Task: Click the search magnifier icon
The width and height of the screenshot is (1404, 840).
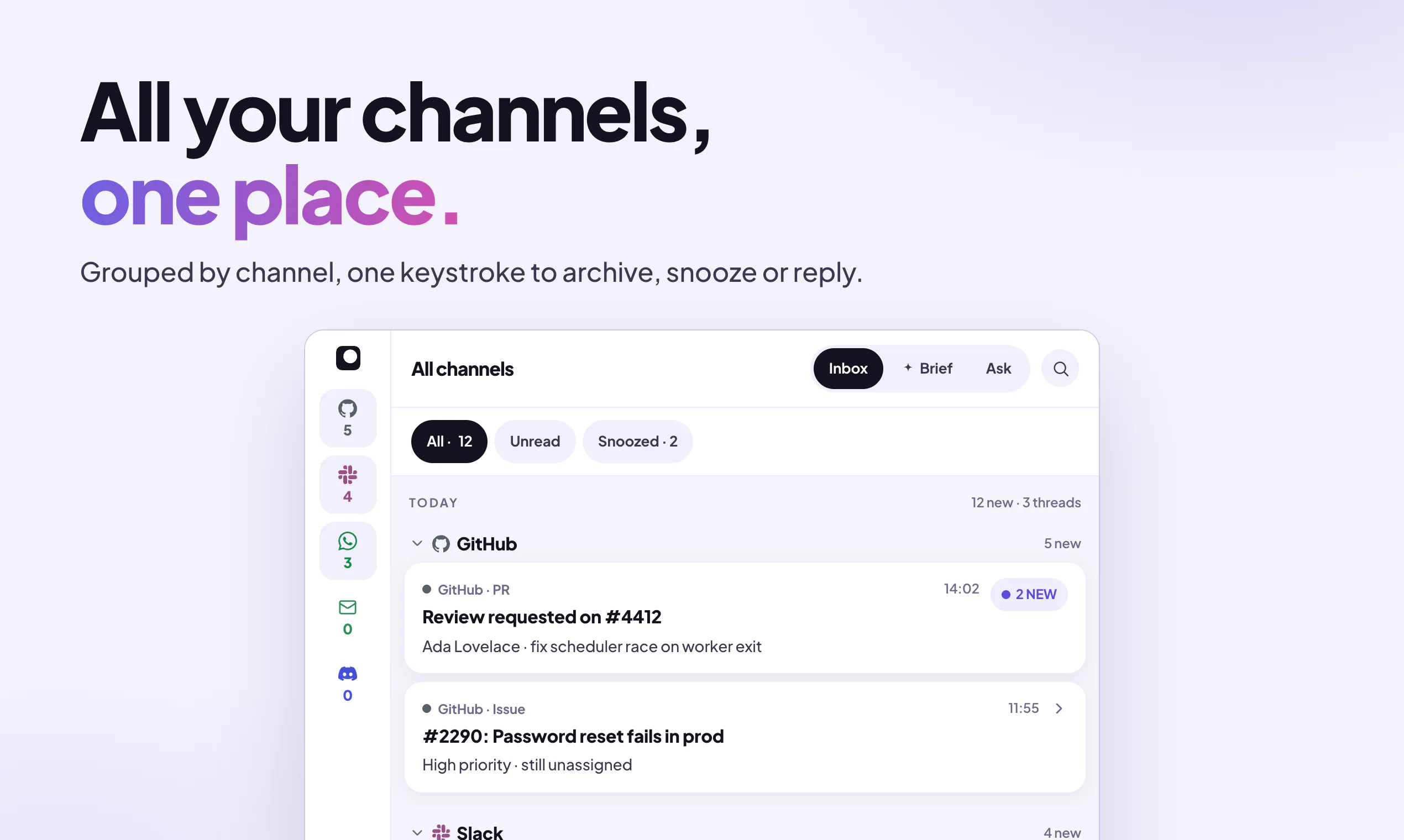Action: (1060, 369)
